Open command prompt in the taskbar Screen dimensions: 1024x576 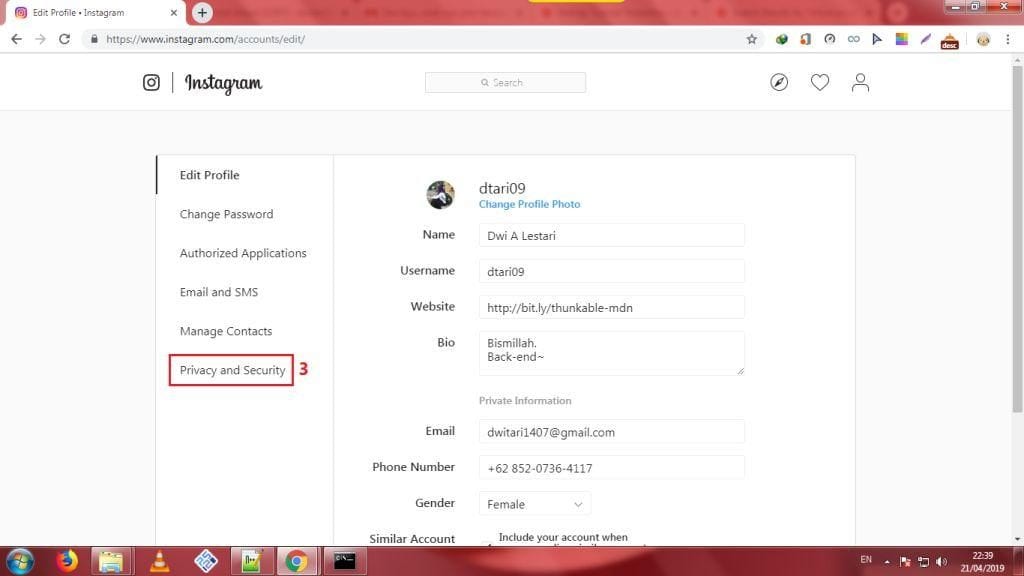pos(344,561)
